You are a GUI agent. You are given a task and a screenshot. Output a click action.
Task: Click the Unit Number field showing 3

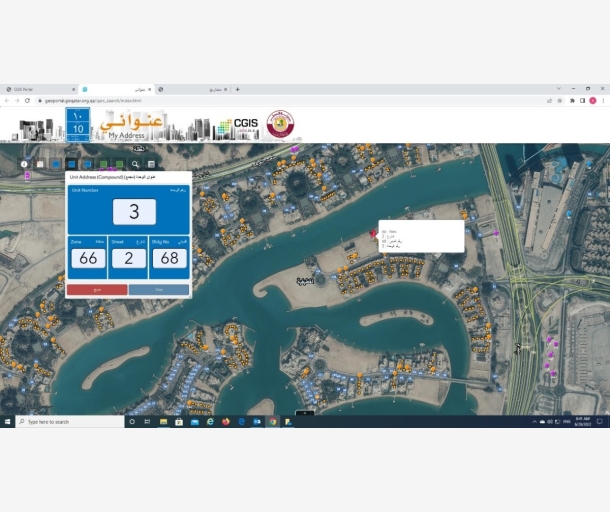click(134, 212)
